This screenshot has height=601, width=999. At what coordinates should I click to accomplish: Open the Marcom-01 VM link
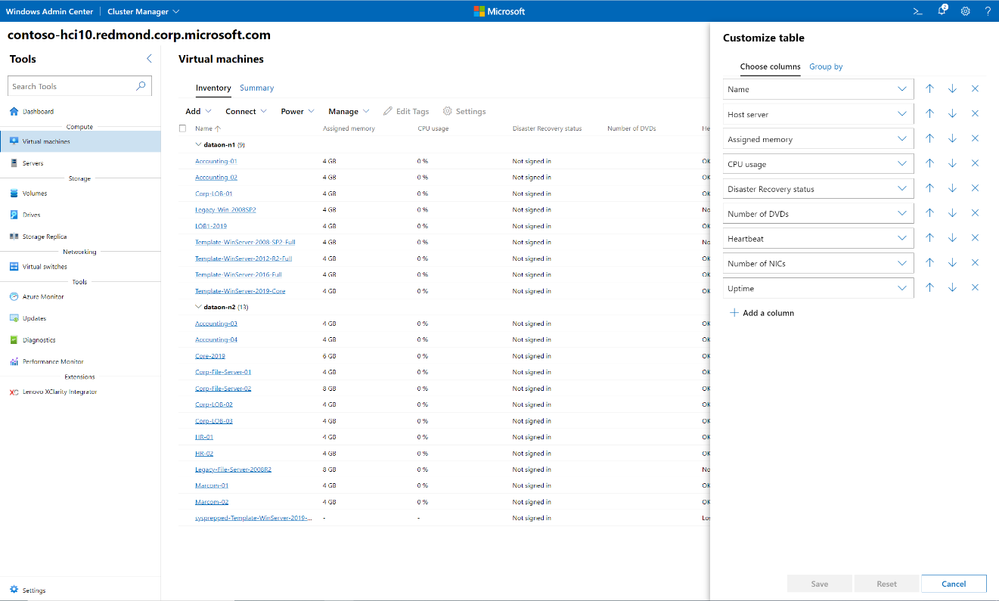click(x=212, y=486)
